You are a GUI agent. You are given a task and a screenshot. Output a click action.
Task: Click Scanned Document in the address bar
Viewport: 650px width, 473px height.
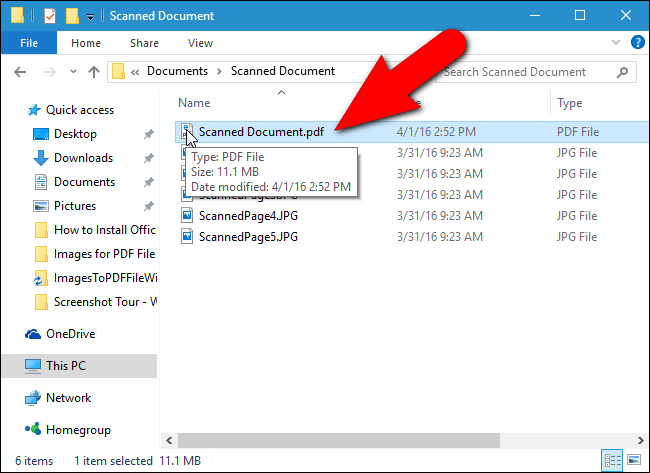tap(283, 71)
